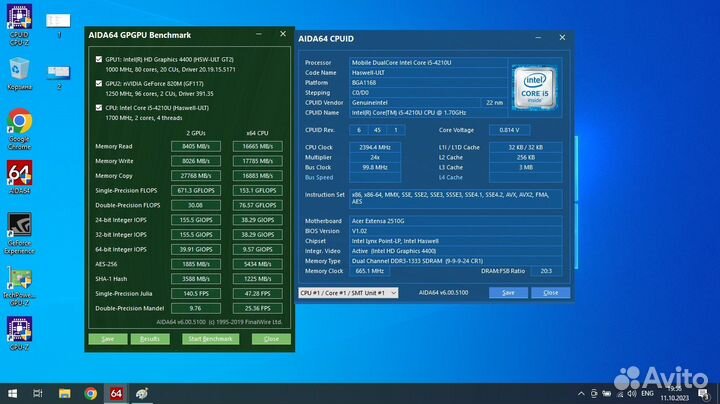
Task: Click 64-bit Integer IOPS value 39.91 GIOPS
Action: (x=196, y=249)
